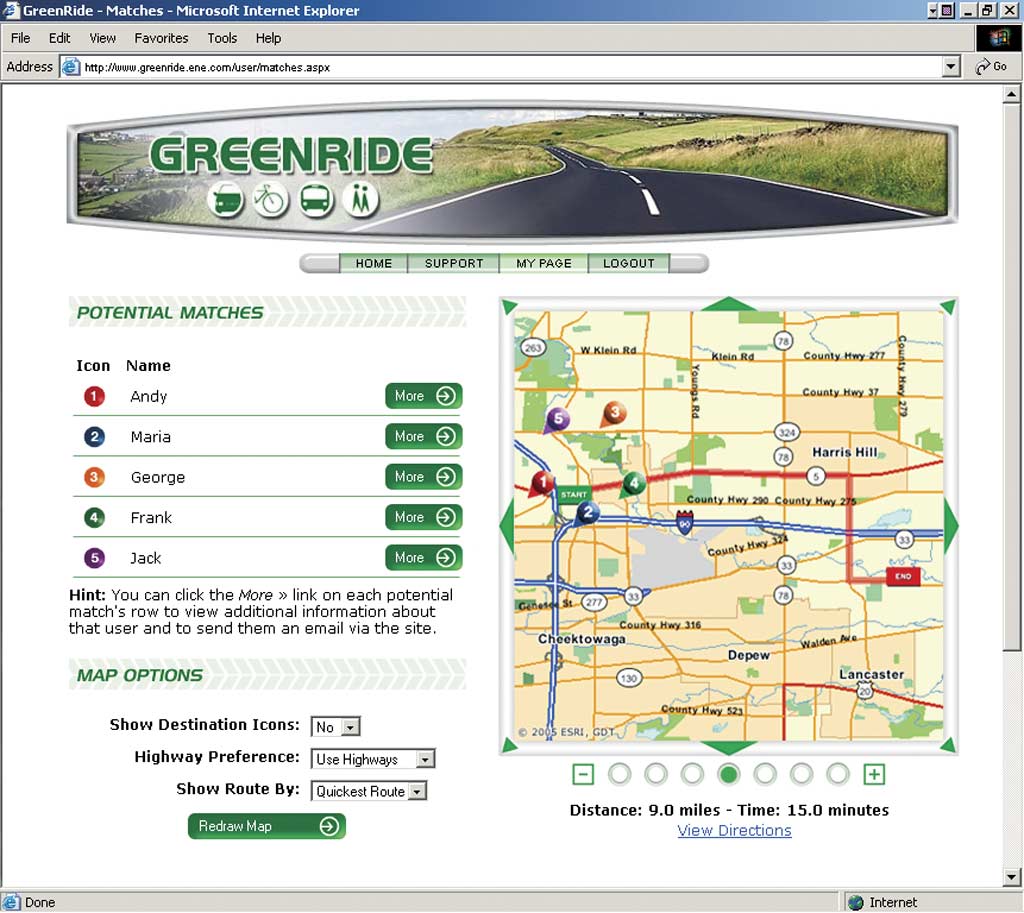Click the green number 4 icon beside Frank
1024x913 pixels.
pos(94,518)
